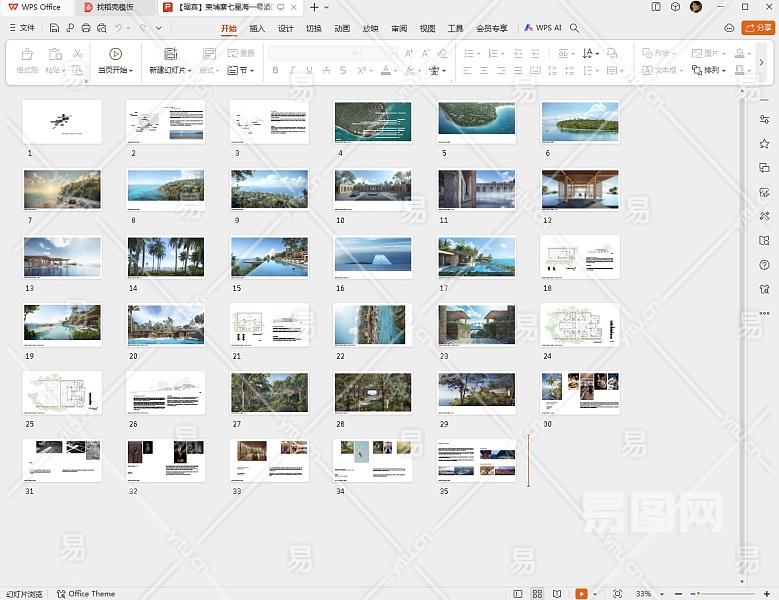Click the fit-to-window icon in status bar
The height and width of the screenshot is (600, 779).
tap(617, 594)
